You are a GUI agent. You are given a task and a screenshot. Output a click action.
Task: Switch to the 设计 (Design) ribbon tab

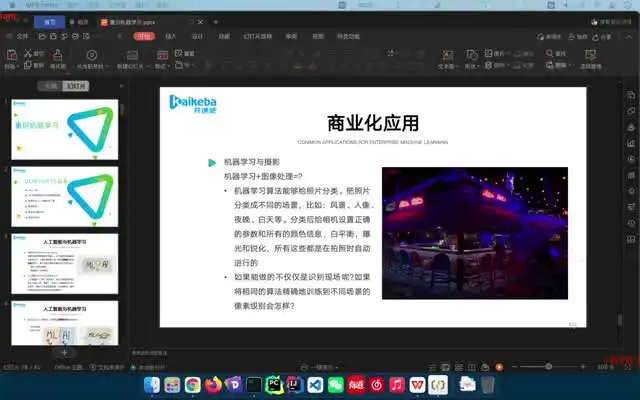(x=197, y=35)
